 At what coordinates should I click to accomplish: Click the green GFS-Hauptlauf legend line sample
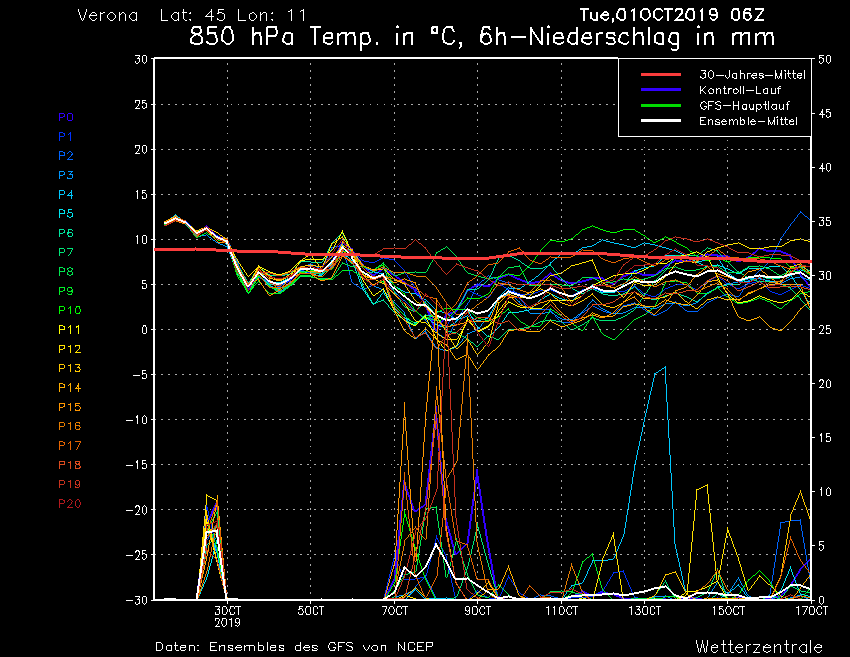coord(661,105)
